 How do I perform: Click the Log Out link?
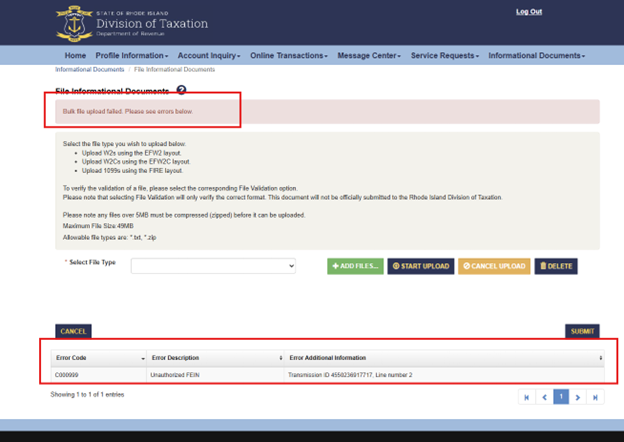529,12
